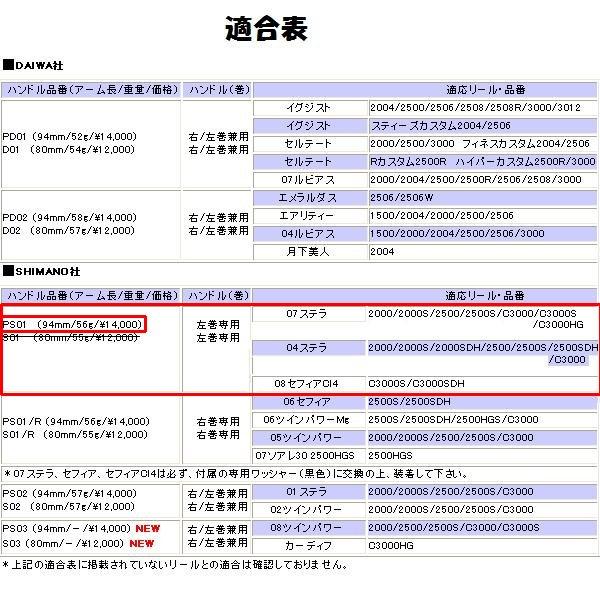Select PS02 (94mm/57g/¥14,000) entry
This screenshot has width=600, height=600.
click(x=70, y=494)
